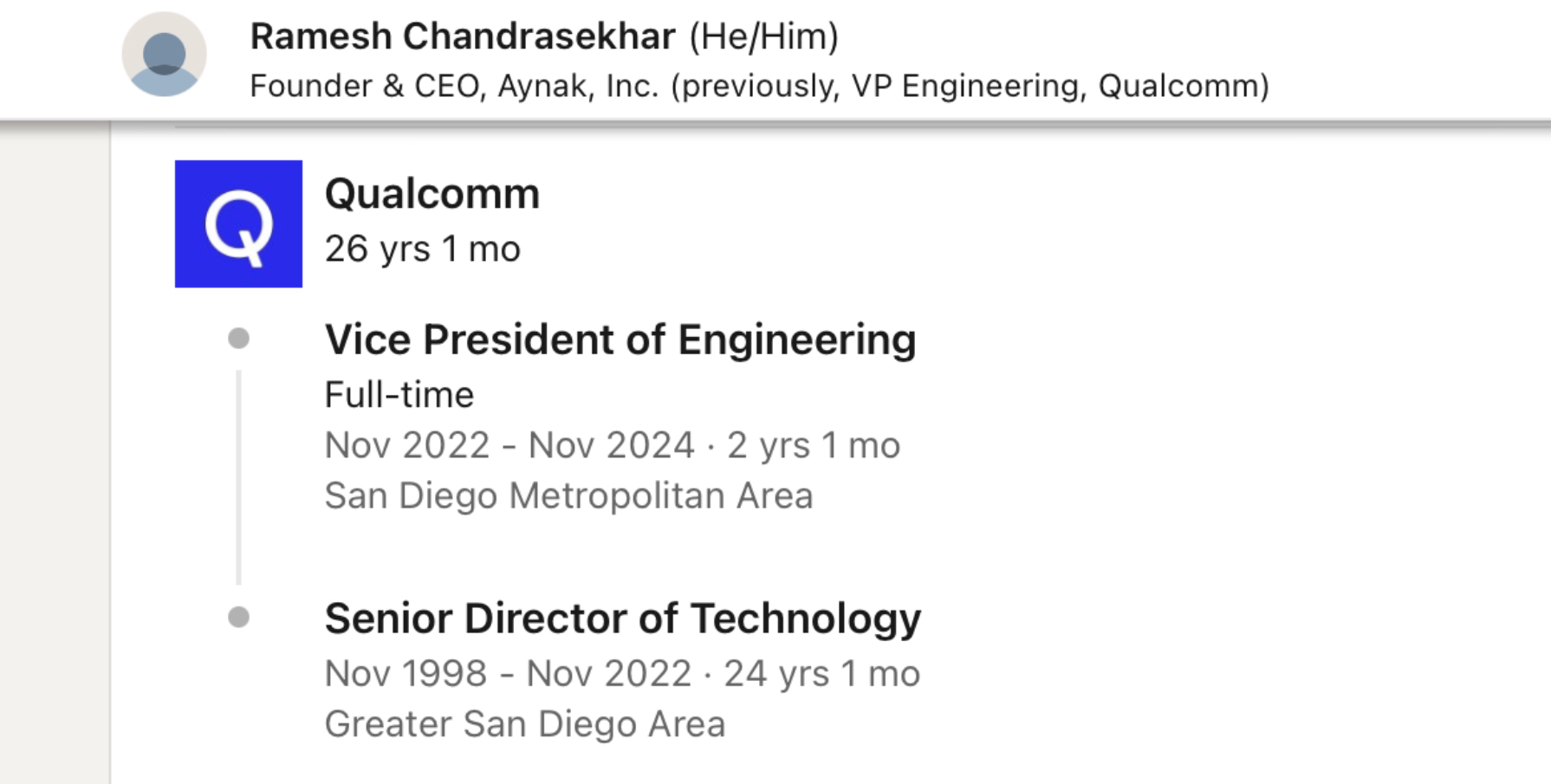The image size is (1551, 784).
Task: Click the San Diego Metropolitan Area location
Action: pos(568,496)
